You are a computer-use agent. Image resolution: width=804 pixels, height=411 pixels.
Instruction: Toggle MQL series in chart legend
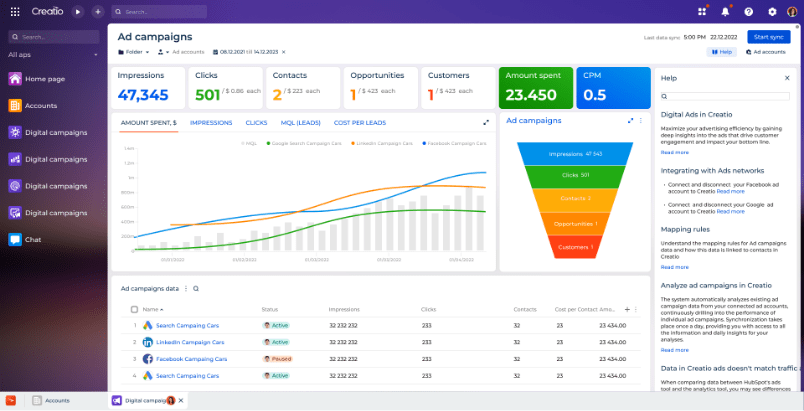tap(249, 143)
